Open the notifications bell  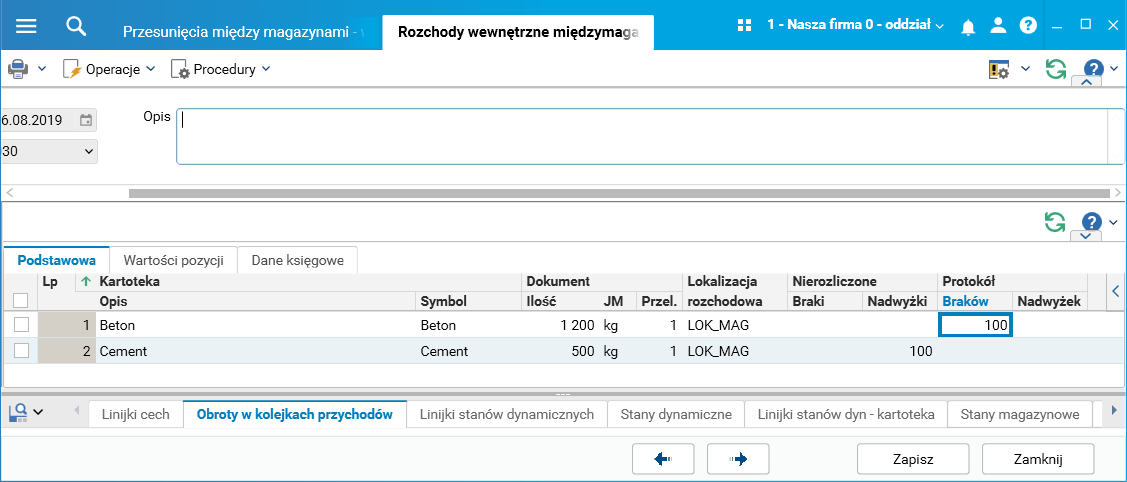pyautogui.click(x=967, y=27)
